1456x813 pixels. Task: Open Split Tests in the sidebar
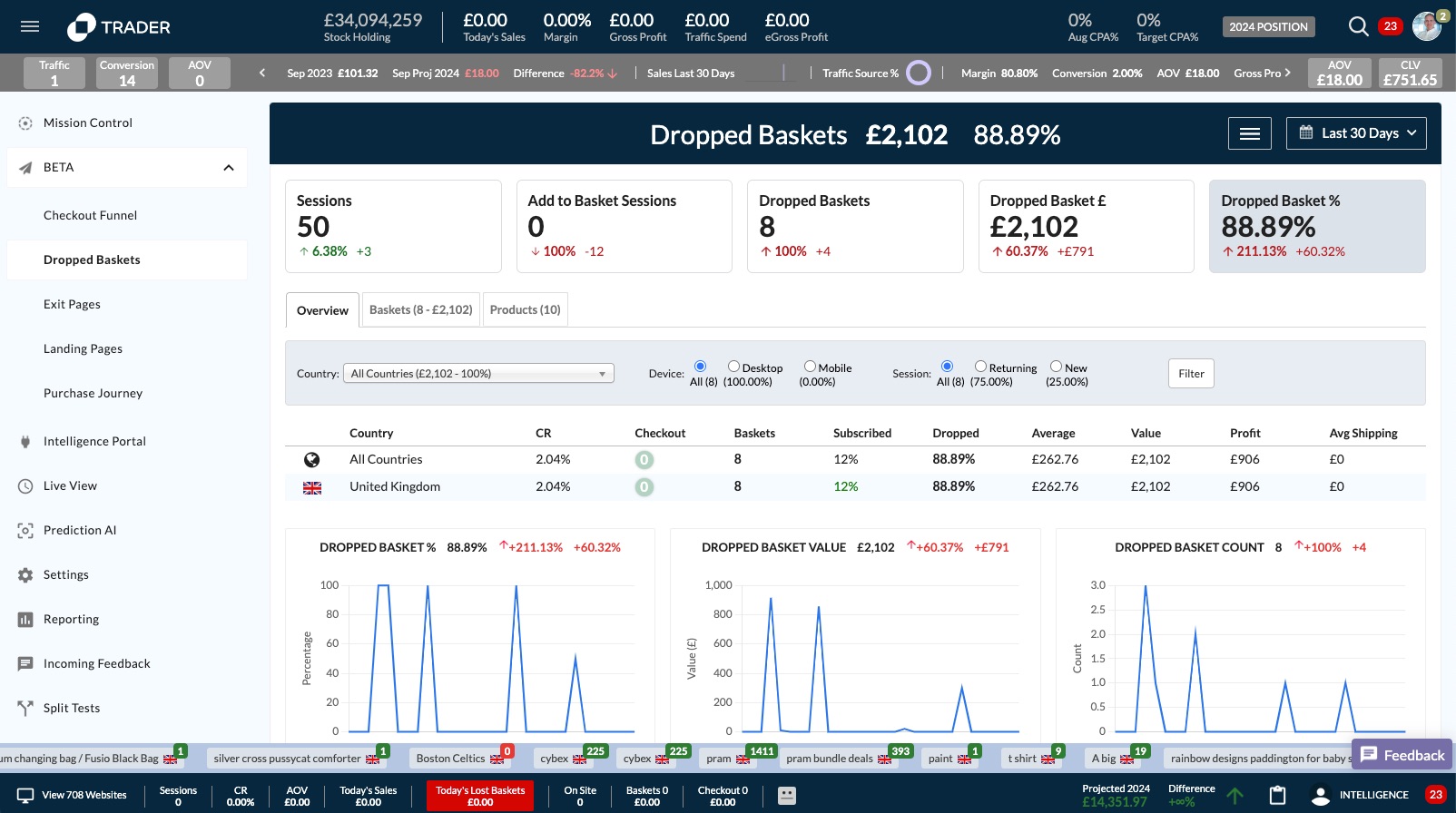click(72, 708)
